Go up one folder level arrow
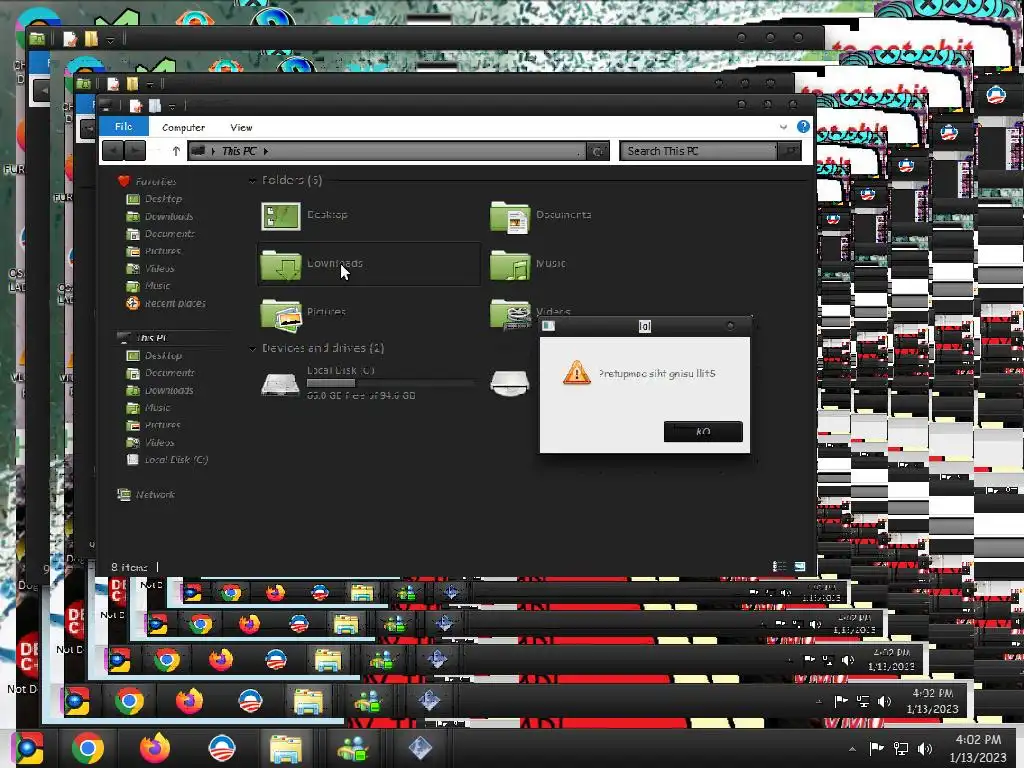1024x768 pixels. pos(176,151)
